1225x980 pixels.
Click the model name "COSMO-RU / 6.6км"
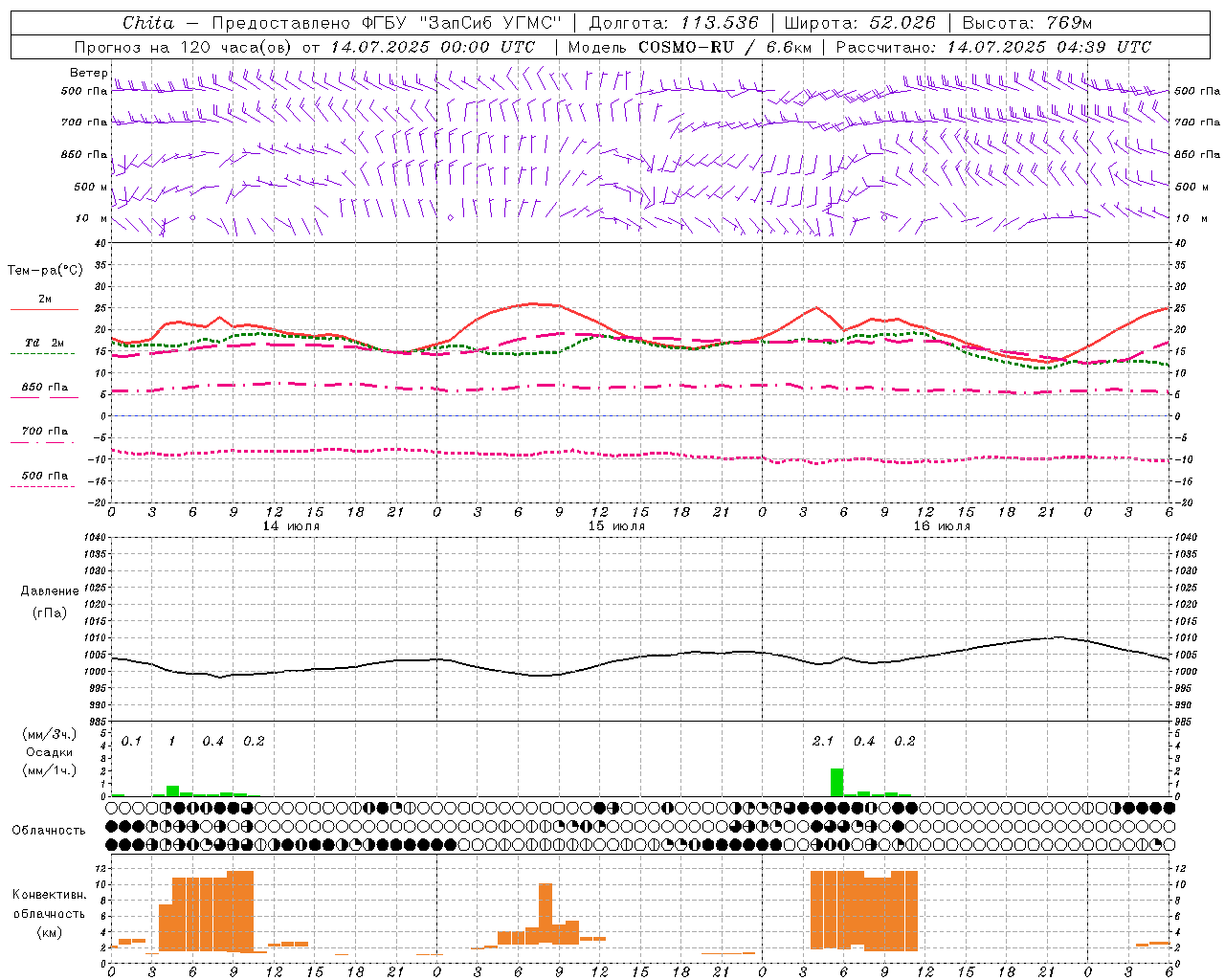click(725, 47)
